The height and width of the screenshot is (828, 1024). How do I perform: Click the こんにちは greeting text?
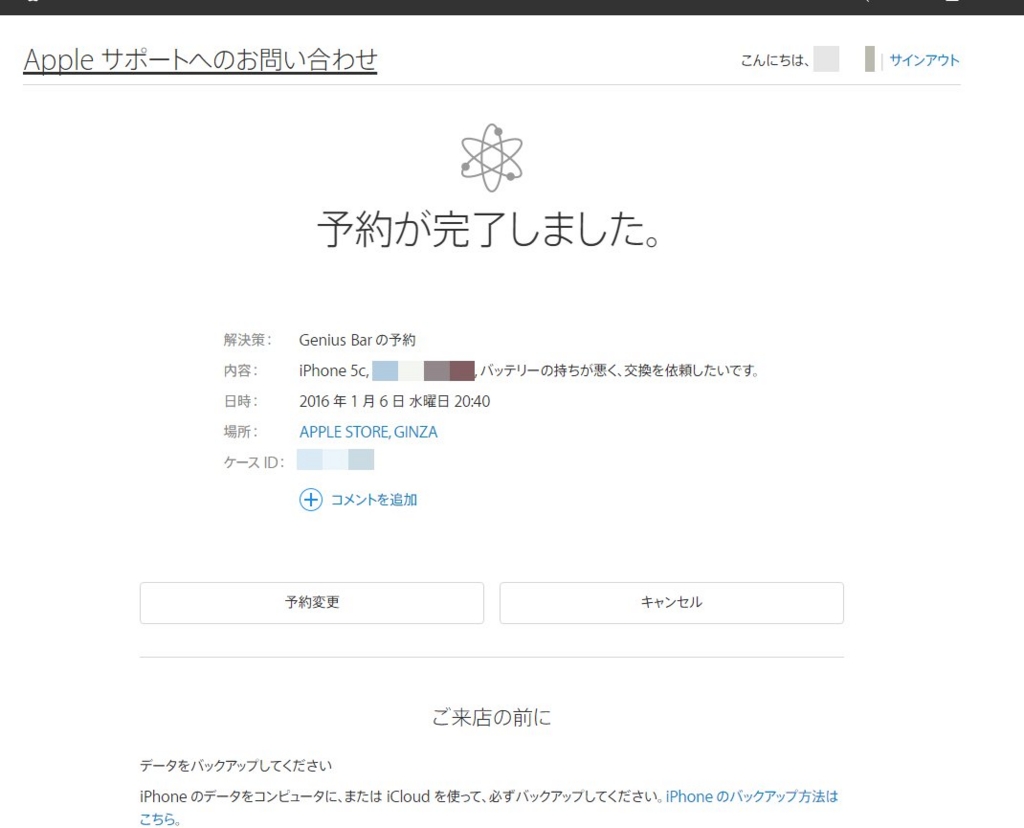click(775, 61)
